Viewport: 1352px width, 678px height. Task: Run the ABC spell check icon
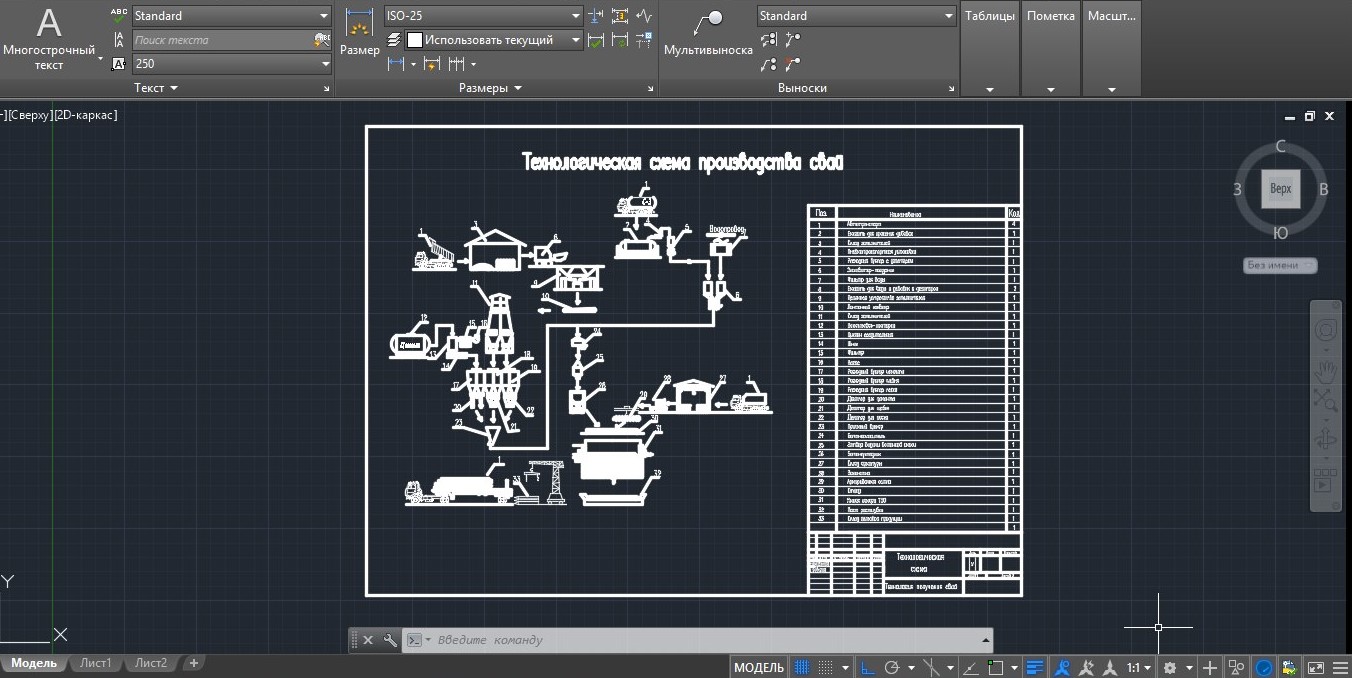119,16
